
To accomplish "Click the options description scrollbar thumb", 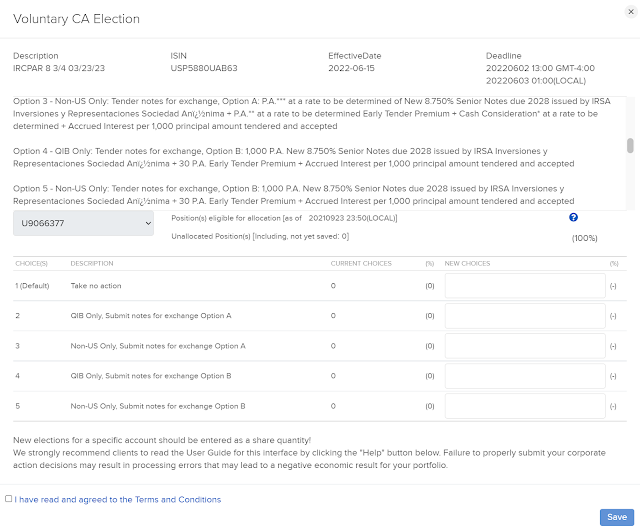I will pos(630,146).
